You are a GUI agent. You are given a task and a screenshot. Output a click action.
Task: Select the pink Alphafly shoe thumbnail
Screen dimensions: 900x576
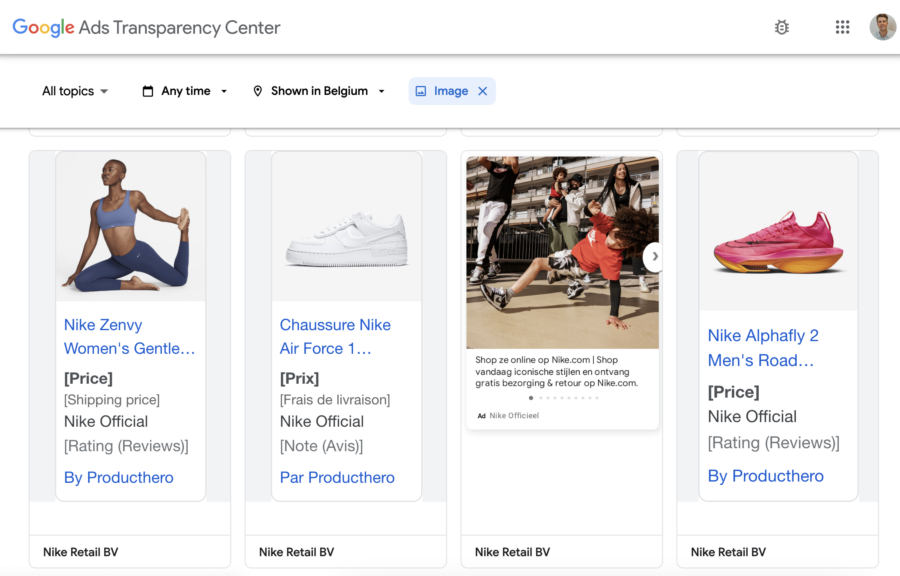tap(778, 243)
